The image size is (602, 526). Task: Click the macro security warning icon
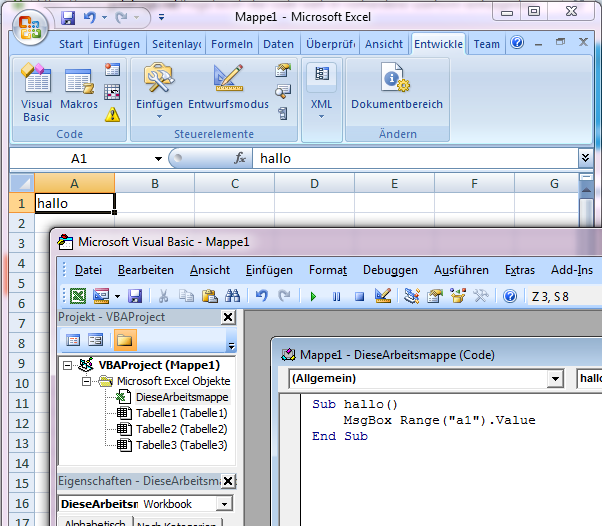click(112, 114)
